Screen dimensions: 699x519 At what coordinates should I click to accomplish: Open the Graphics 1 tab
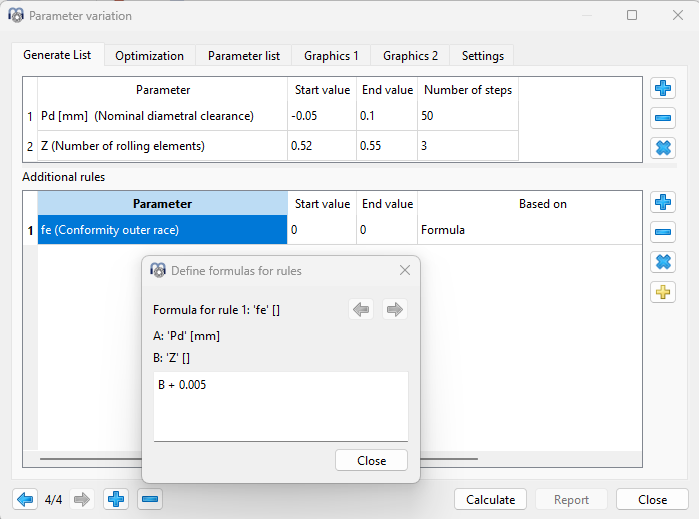(331, 56)
